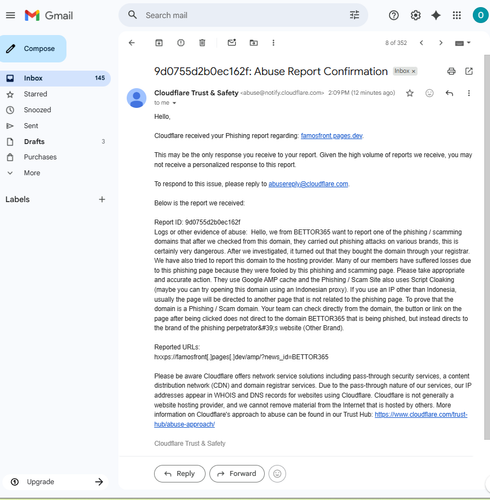490x500 pixels.
Task: Expand recipient details next to 'to me'
Action: 174,103
